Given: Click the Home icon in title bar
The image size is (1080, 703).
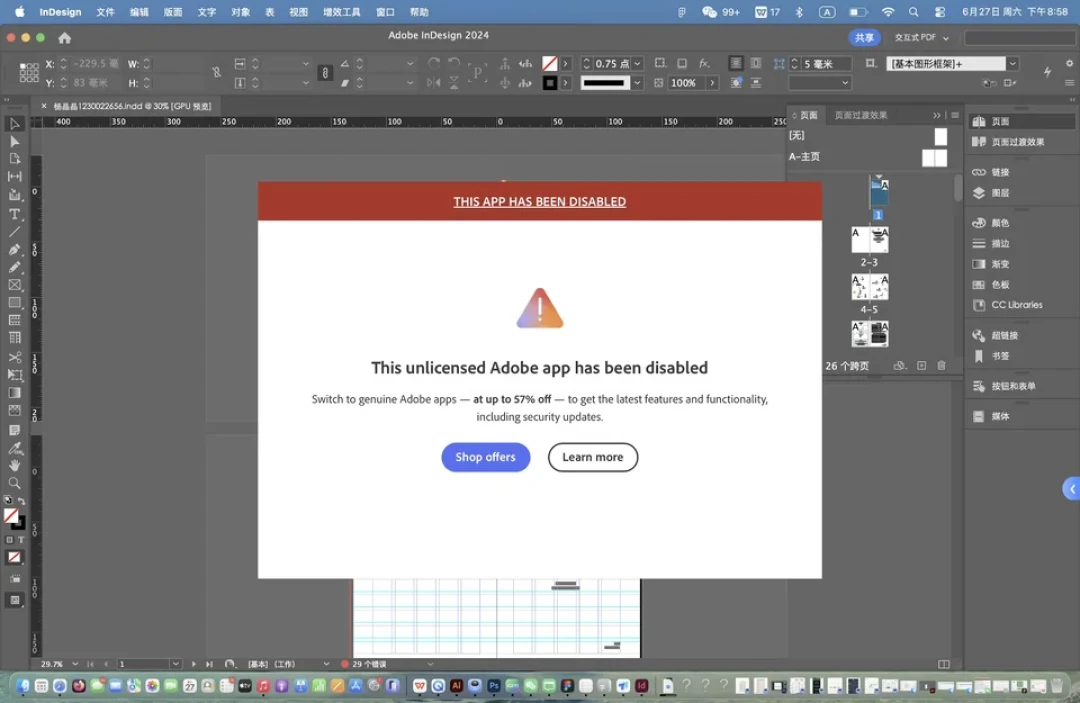Looking at the screenshot, I should (65, 38).
